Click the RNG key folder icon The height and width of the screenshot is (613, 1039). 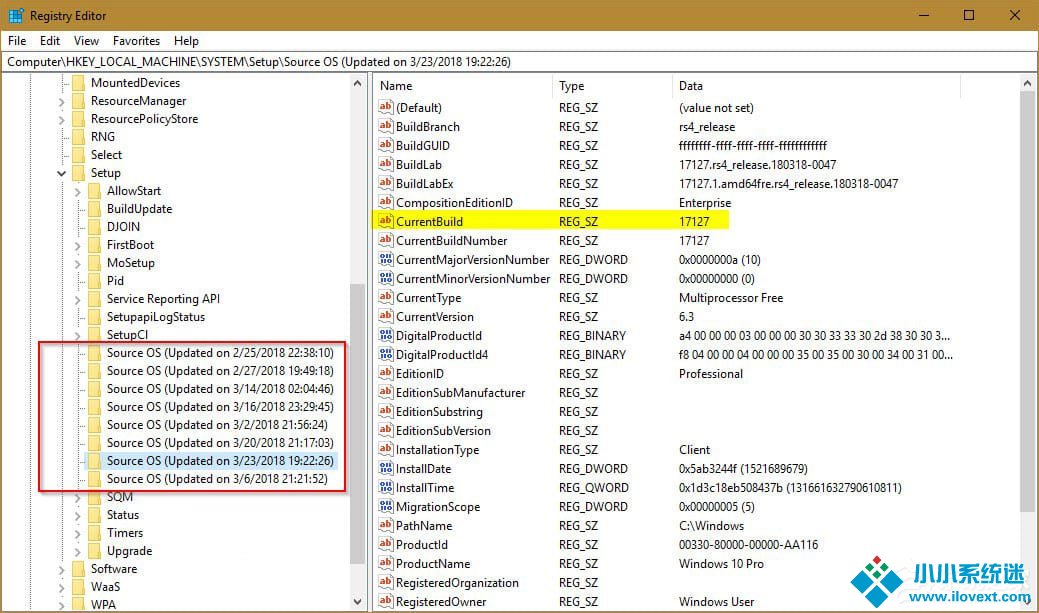click(79, 137)
